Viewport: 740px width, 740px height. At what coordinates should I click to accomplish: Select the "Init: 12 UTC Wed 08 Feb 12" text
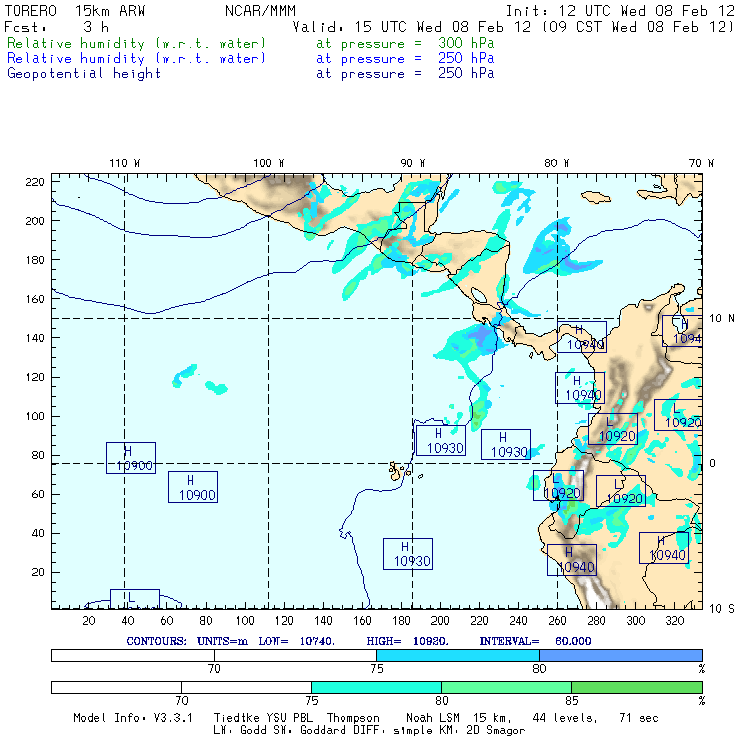pos(620,11)
